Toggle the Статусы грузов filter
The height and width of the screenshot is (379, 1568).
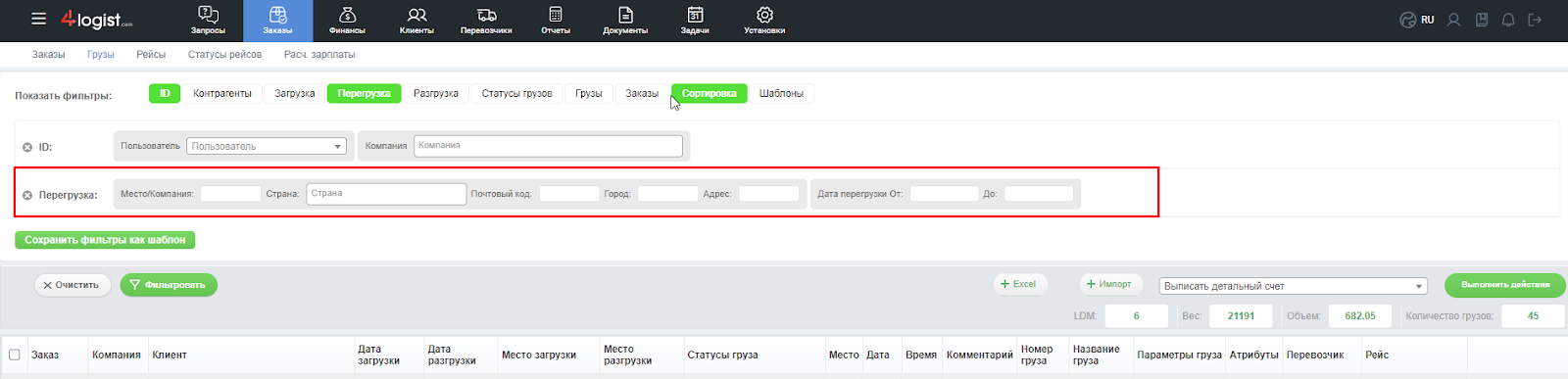[516, 93]
